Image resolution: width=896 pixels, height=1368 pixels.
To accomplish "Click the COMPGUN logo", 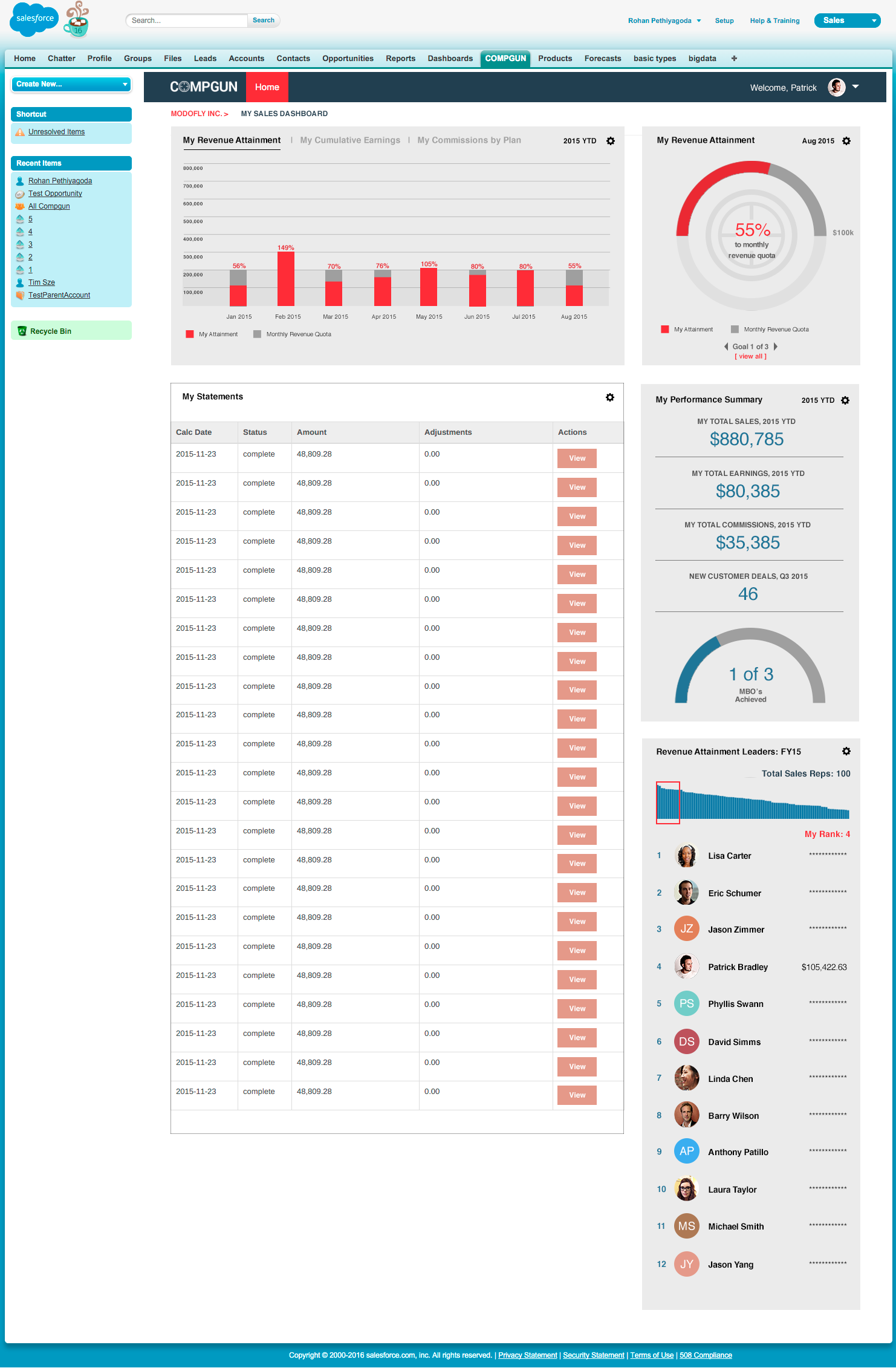I will coord(204,87).
